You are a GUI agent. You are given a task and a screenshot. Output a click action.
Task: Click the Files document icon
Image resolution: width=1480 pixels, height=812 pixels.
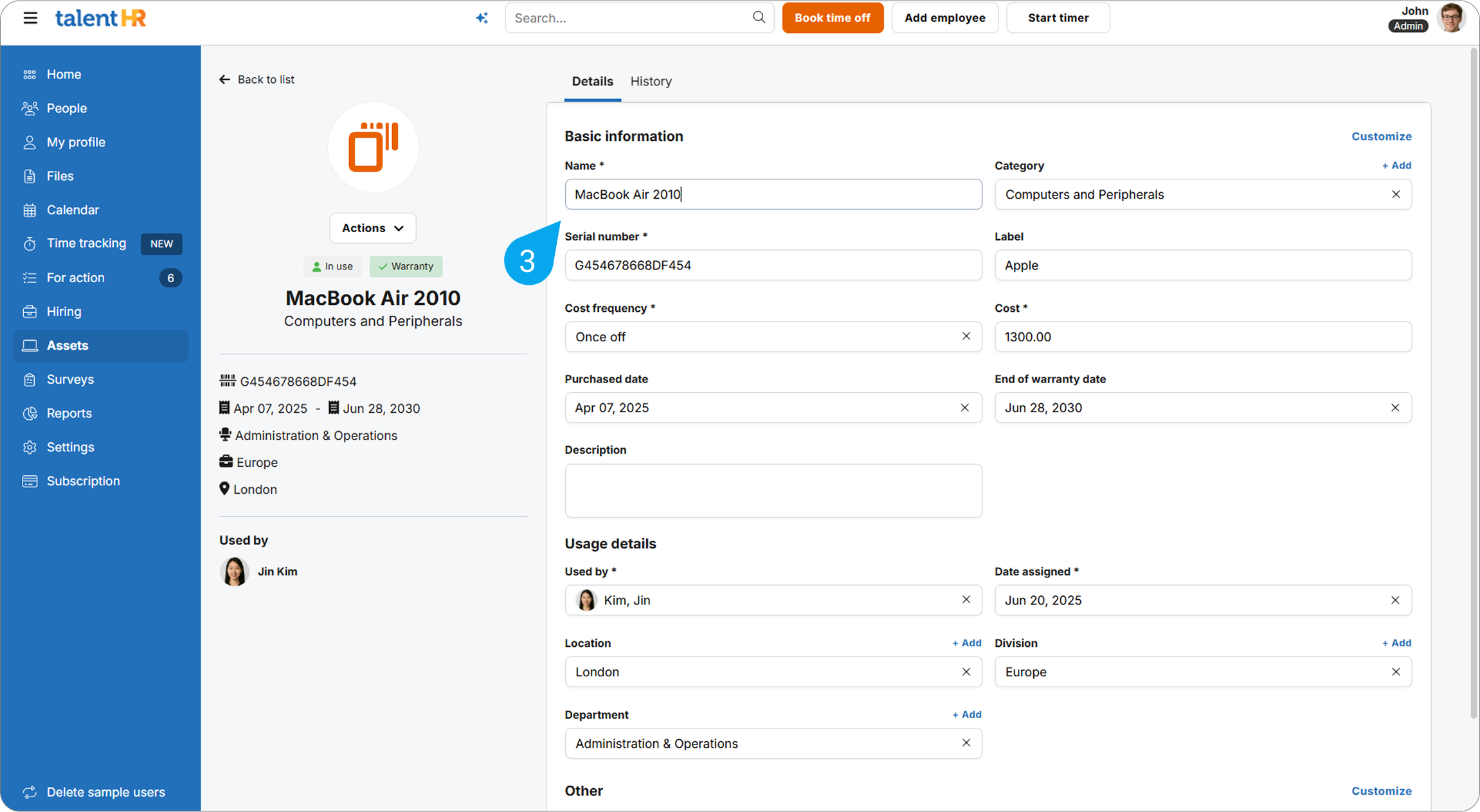[30, 176]
